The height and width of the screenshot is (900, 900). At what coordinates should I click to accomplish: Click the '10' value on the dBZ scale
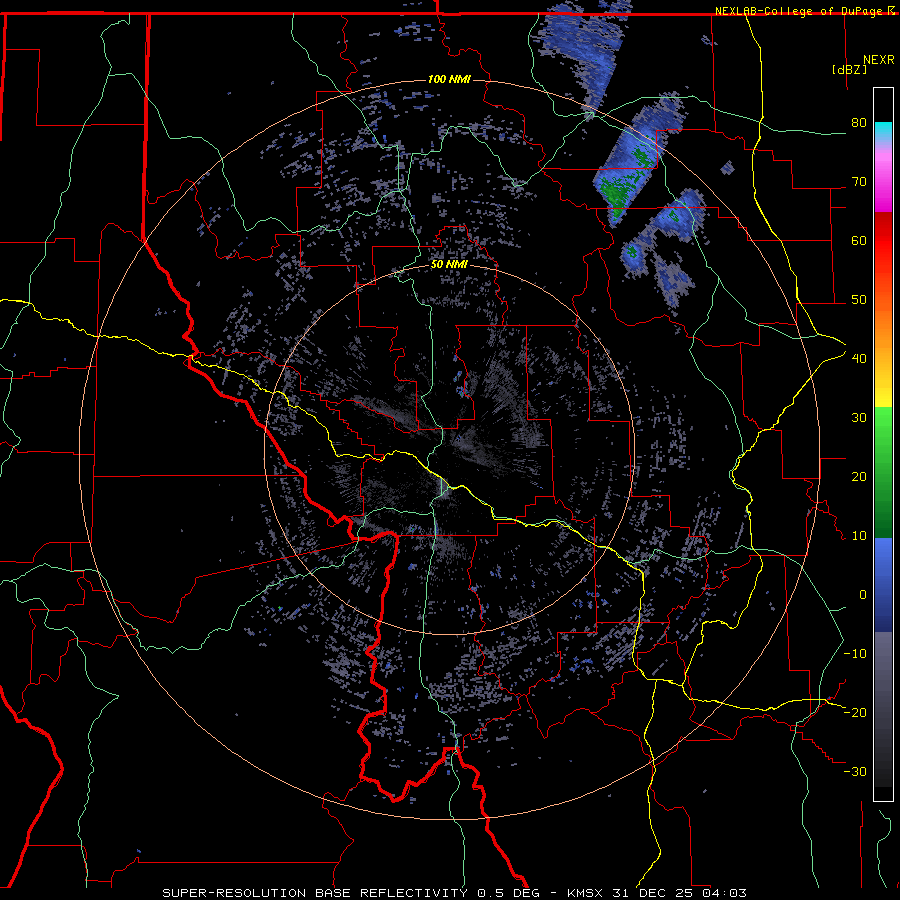tap(859, 536)
